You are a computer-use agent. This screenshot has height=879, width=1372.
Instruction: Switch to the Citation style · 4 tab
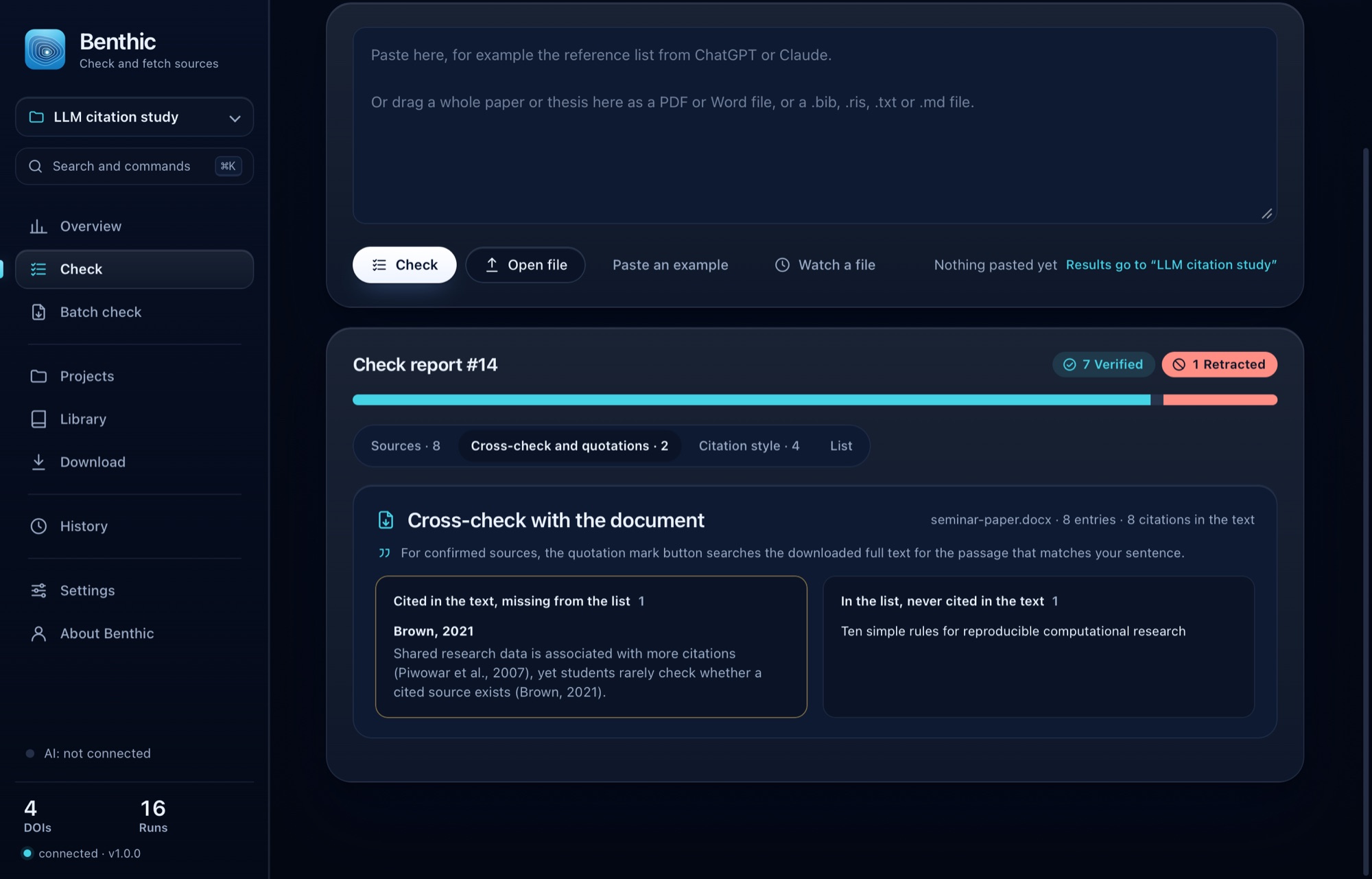(x=749, y=446)
